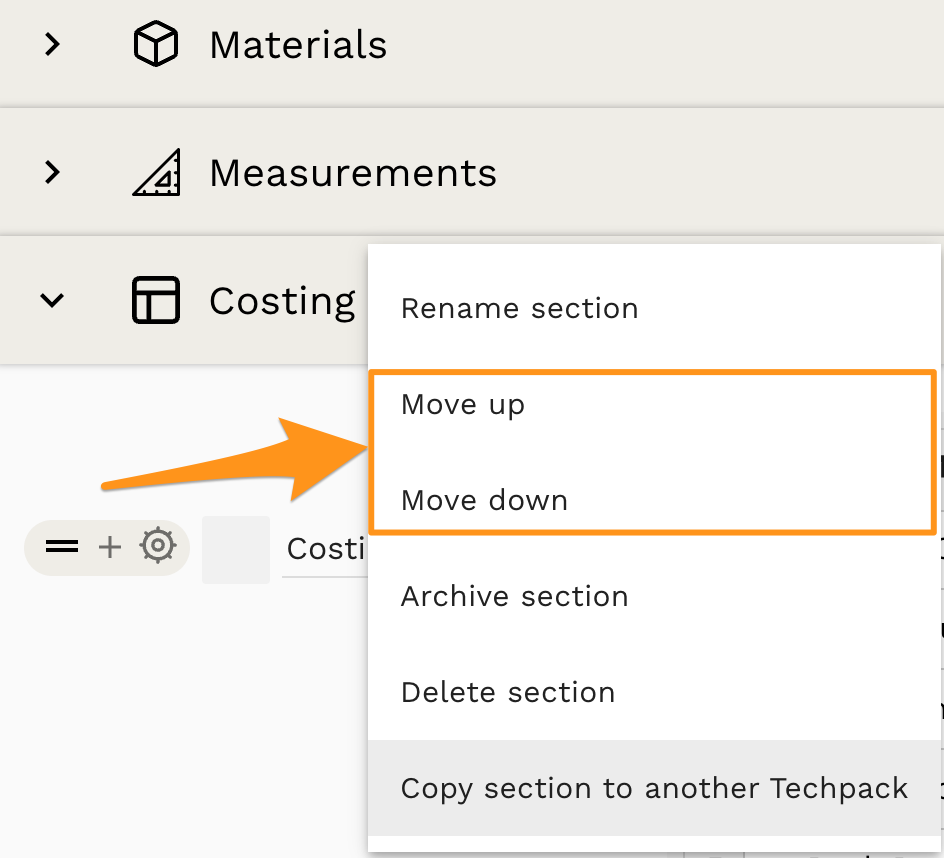The image size is (944, 858).
Task: Select Copy section to another Techpack
Action: point(654,788)
